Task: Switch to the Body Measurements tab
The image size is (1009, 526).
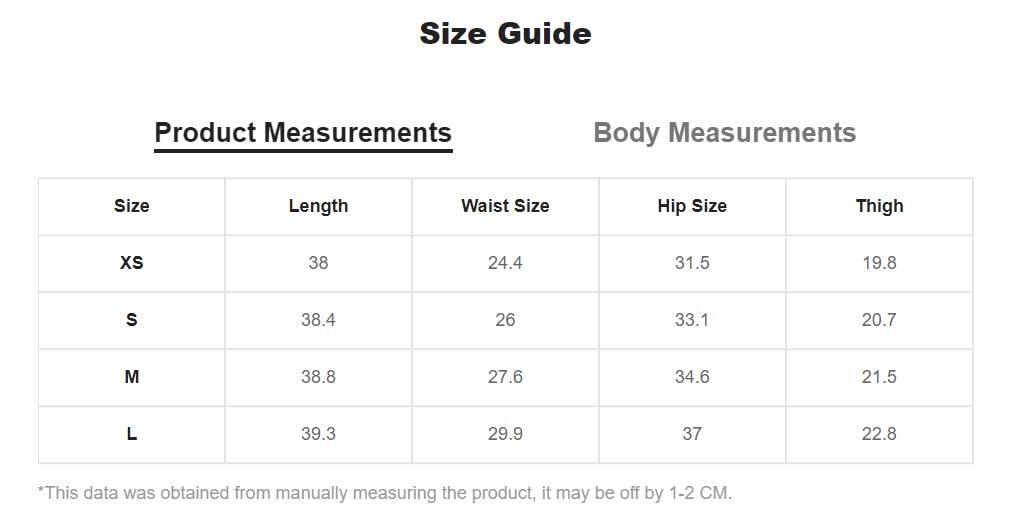Action: click(724, 133)
